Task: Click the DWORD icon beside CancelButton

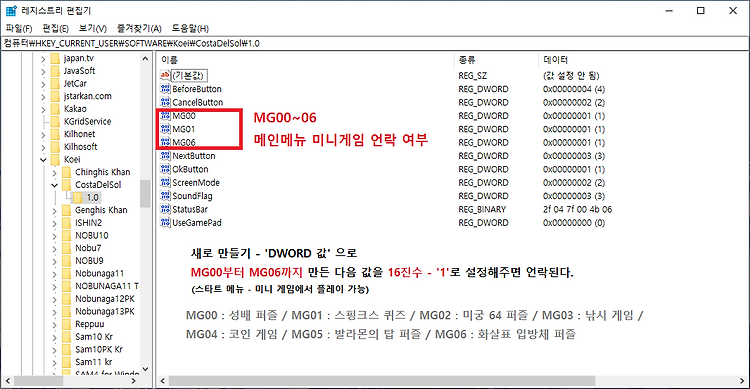Action: coord(165,102)
